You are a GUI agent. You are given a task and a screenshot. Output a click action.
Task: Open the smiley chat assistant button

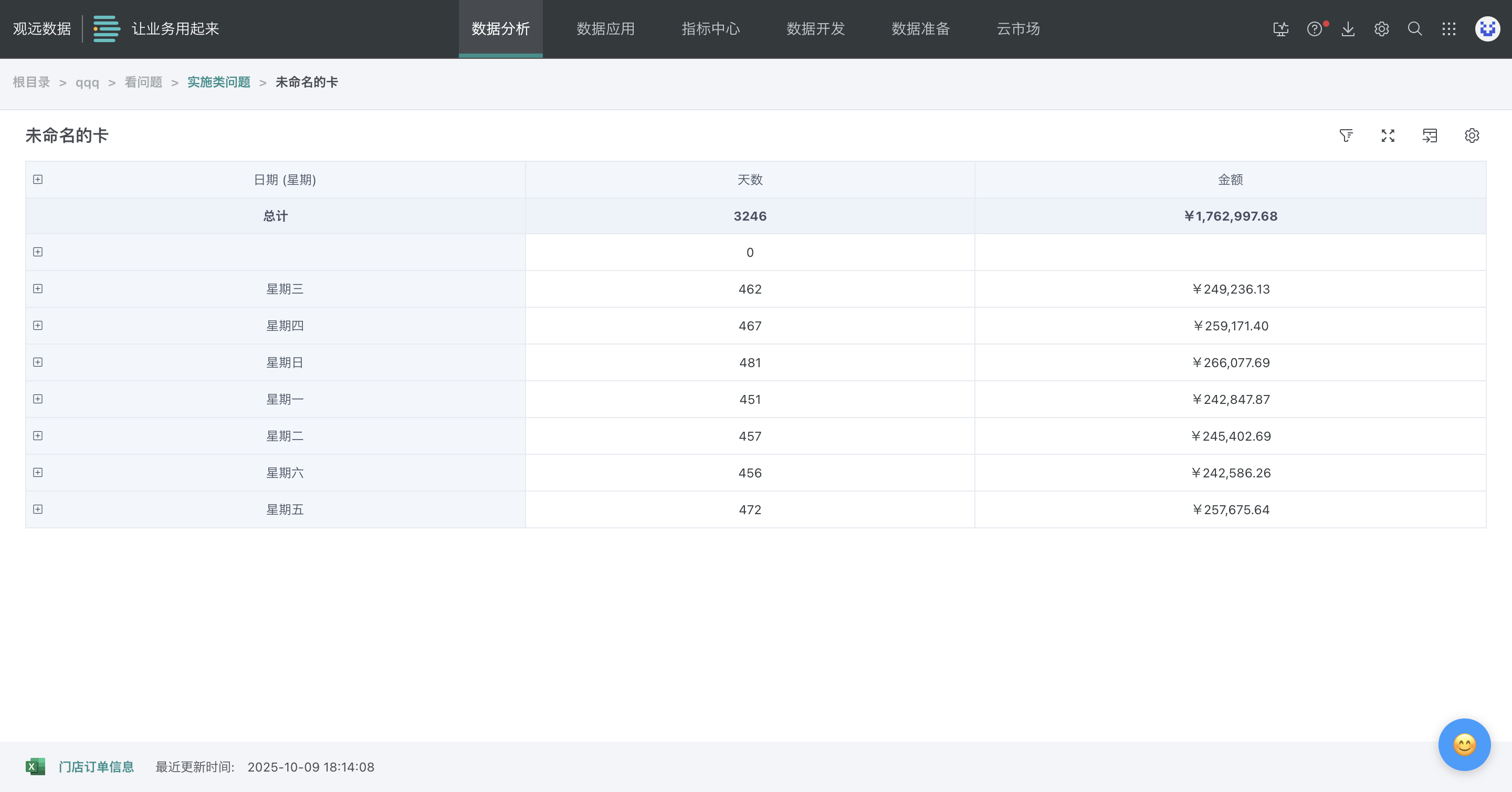coord(1464,744)
